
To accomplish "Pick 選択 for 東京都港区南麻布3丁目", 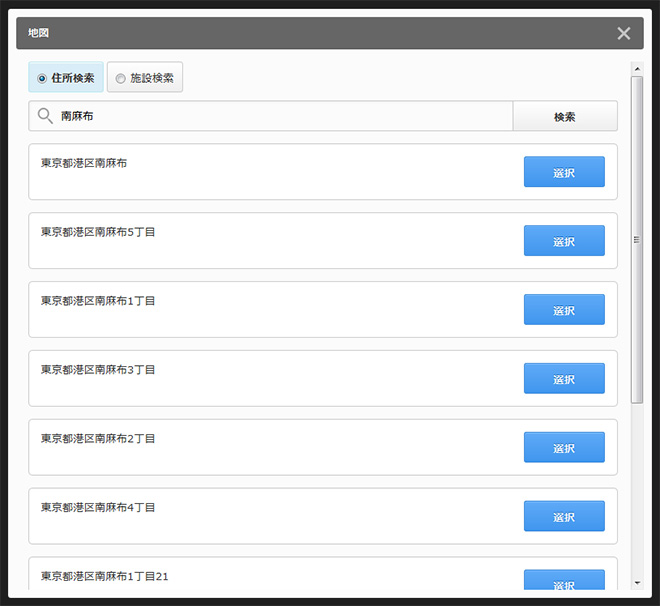I will [564, 379].
